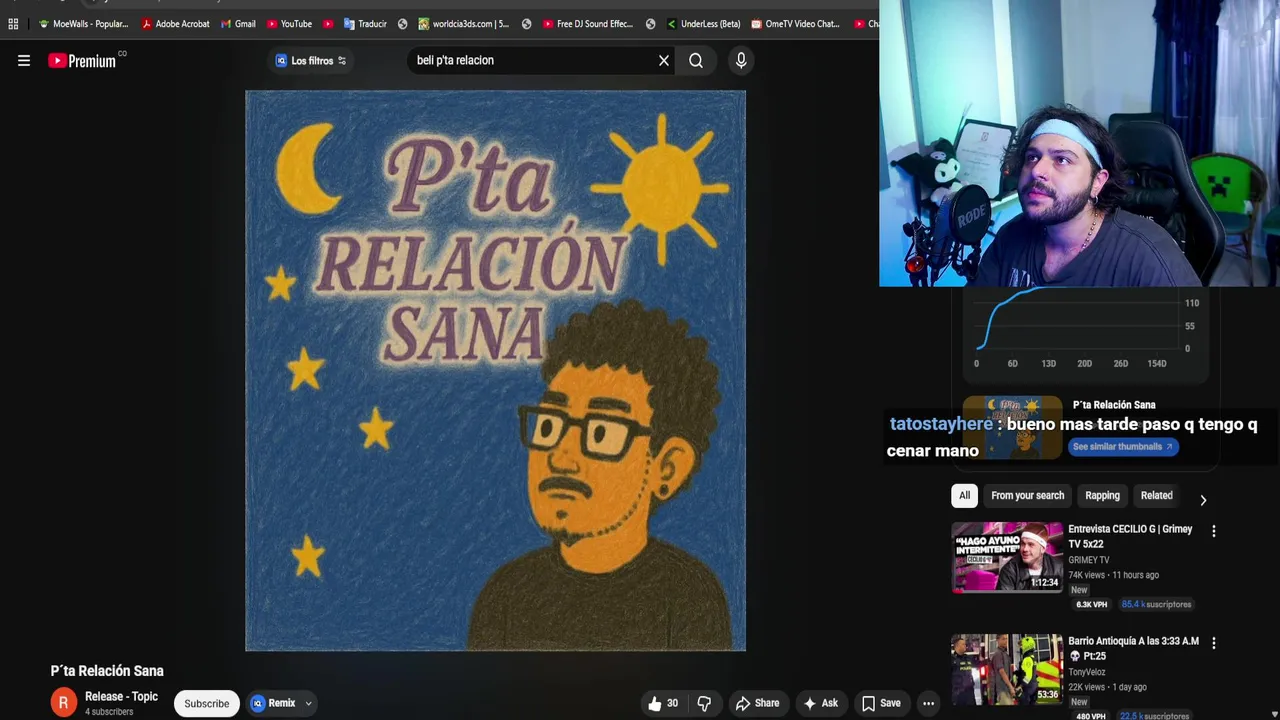Go to YouTube Premium home logo
1280x720 pixels.
click(82, 61)
